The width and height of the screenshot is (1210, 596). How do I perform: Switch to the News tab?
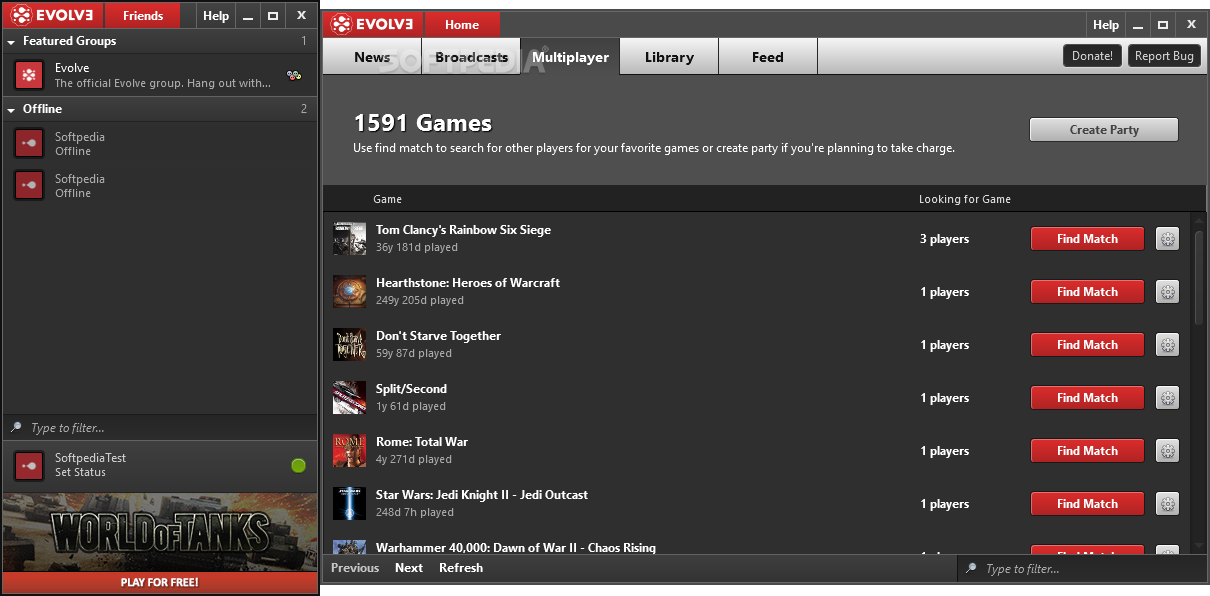click(x=372, y=57)
